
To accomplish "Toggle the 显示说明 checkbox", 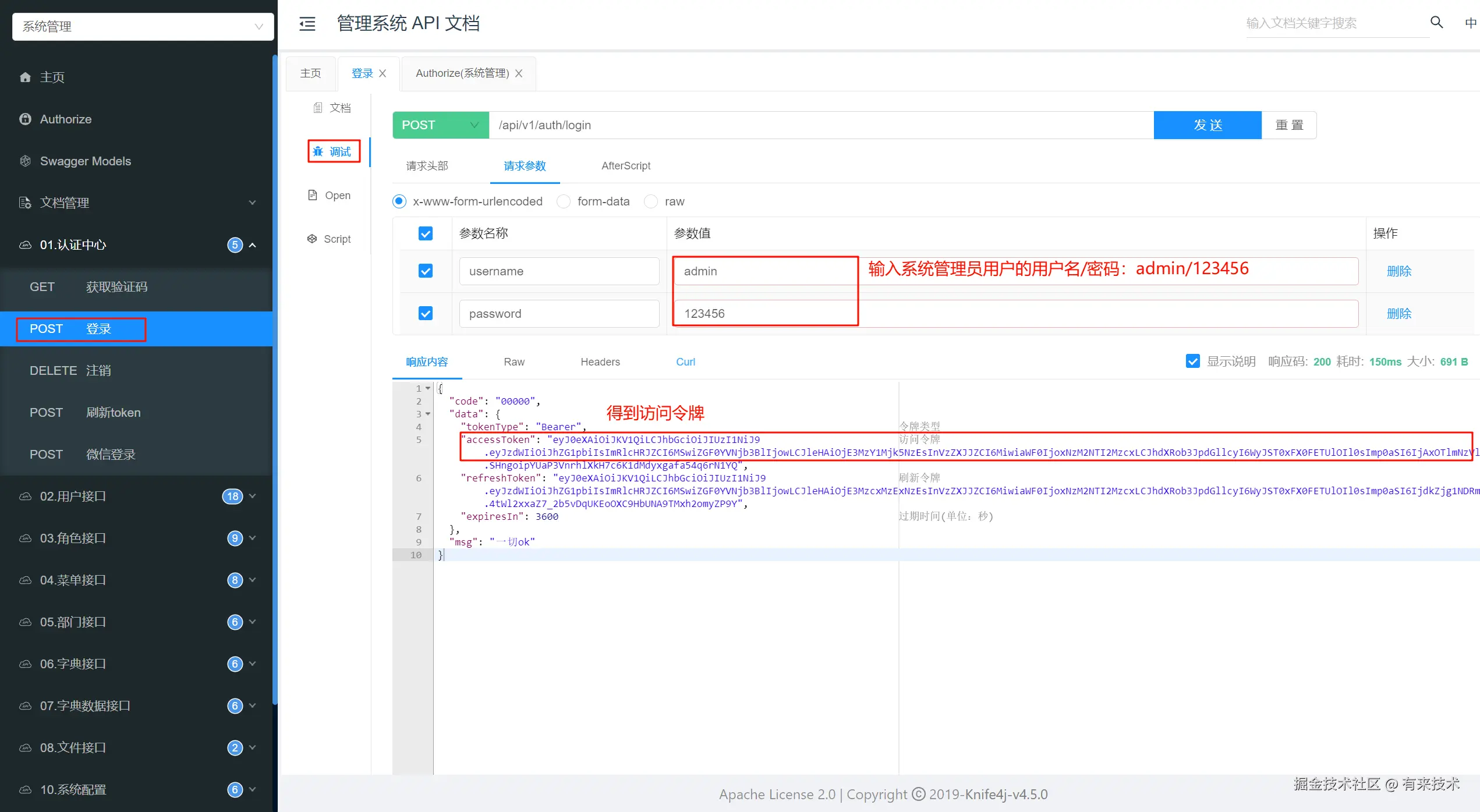I will (1192, 361).
